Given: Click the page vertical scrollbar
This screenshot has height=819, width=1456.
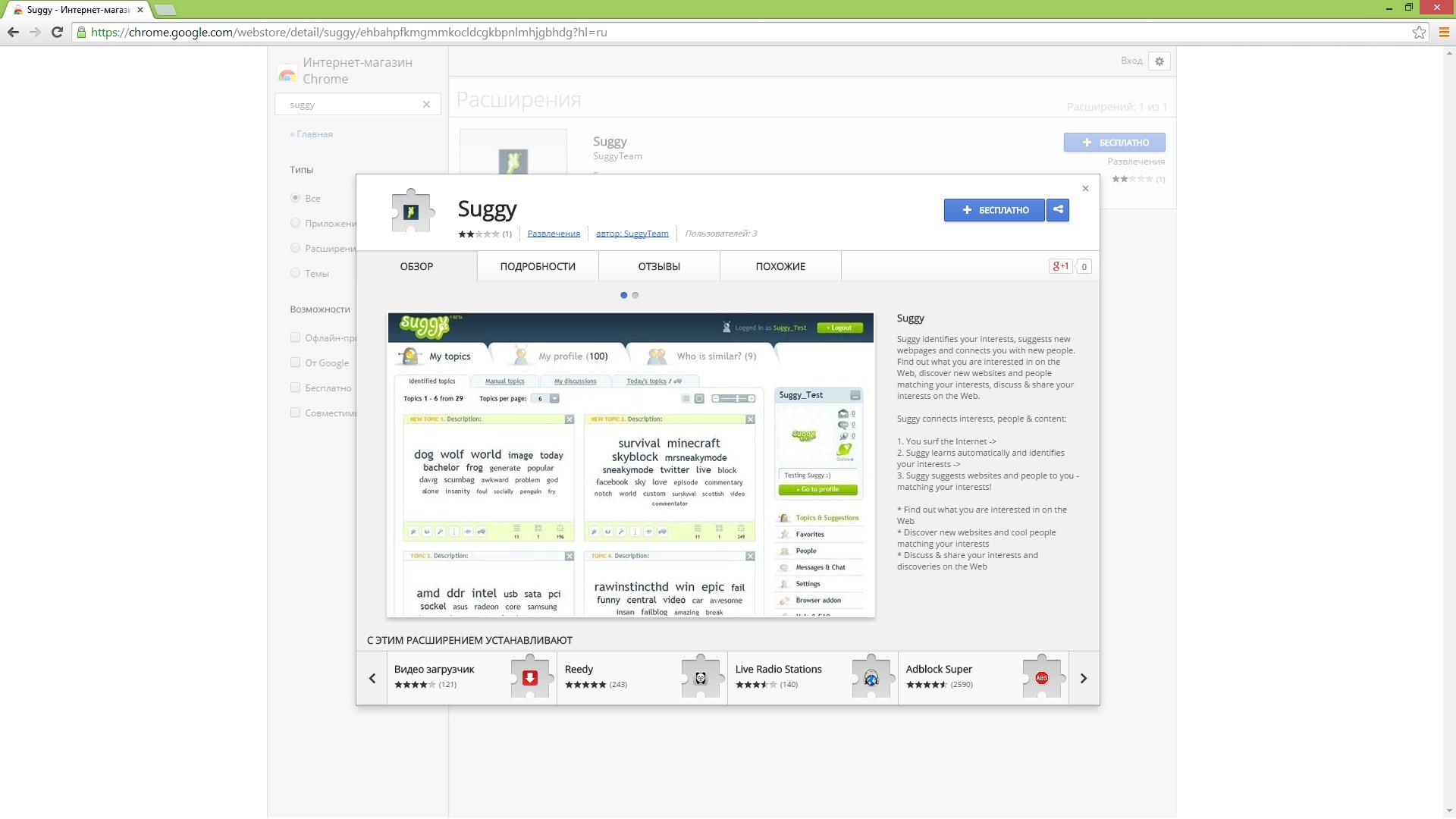Looking at the screenshot, I should click(1449, 431).
